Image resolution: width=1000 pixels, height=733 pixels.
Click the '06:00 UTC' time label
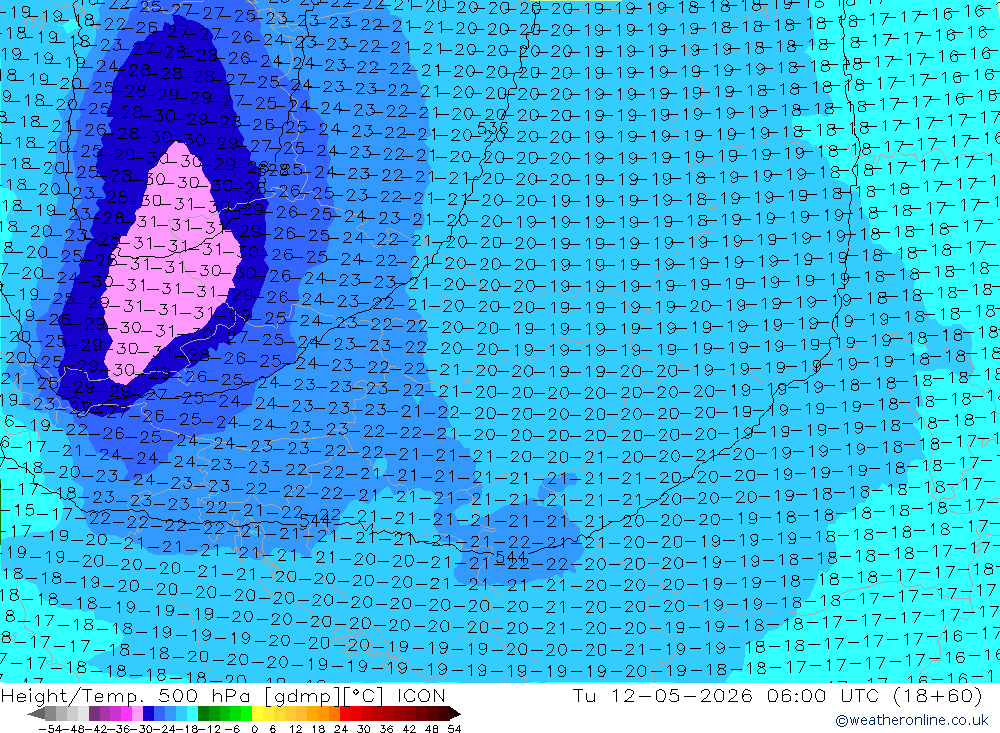pos(823,695)
